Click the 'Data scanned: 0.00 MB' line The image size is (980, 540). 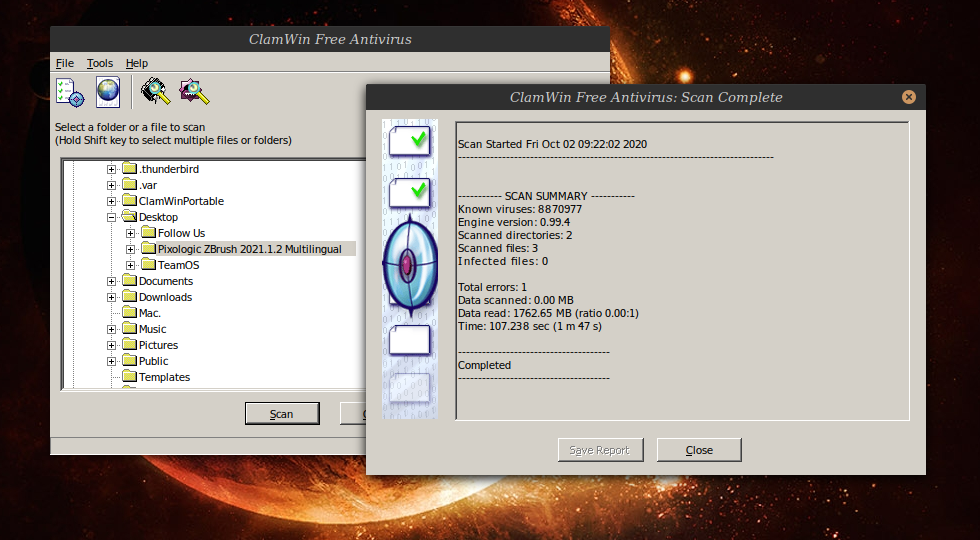[x=516, y=301]
